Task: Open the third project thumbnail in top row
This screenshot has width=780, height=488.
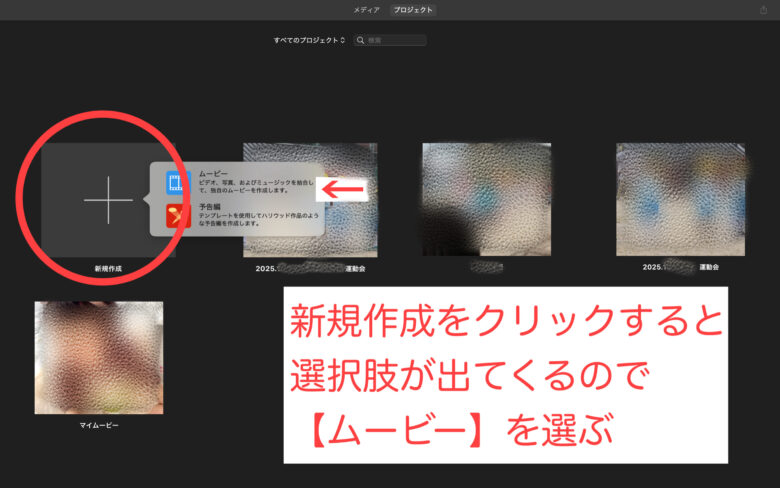Action: [x=486, y=199]
